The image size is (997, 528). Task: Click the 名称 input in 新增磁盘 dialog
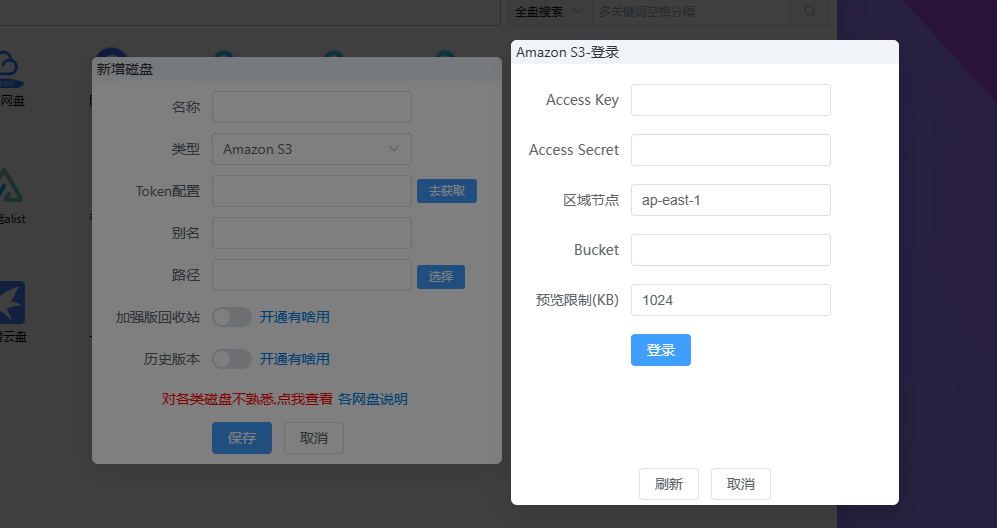(312, 107)
